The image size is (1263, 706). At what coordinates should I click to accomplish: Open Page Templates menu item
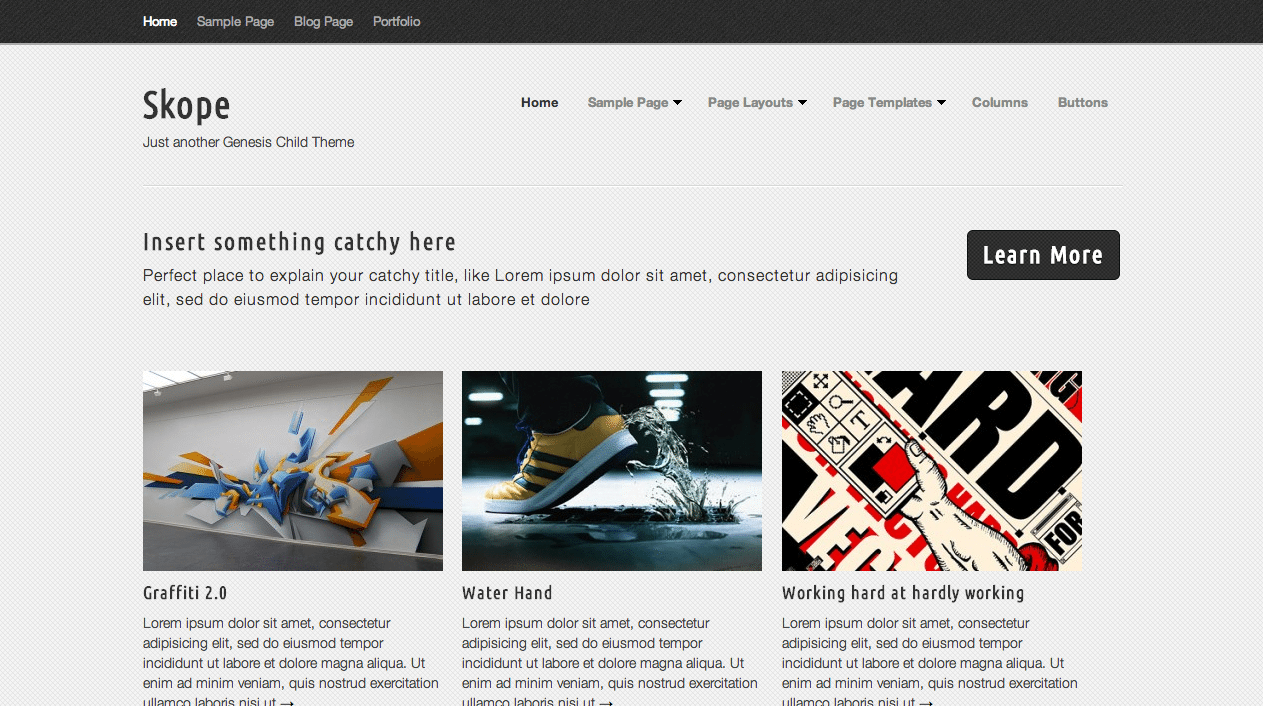[882, 102]
